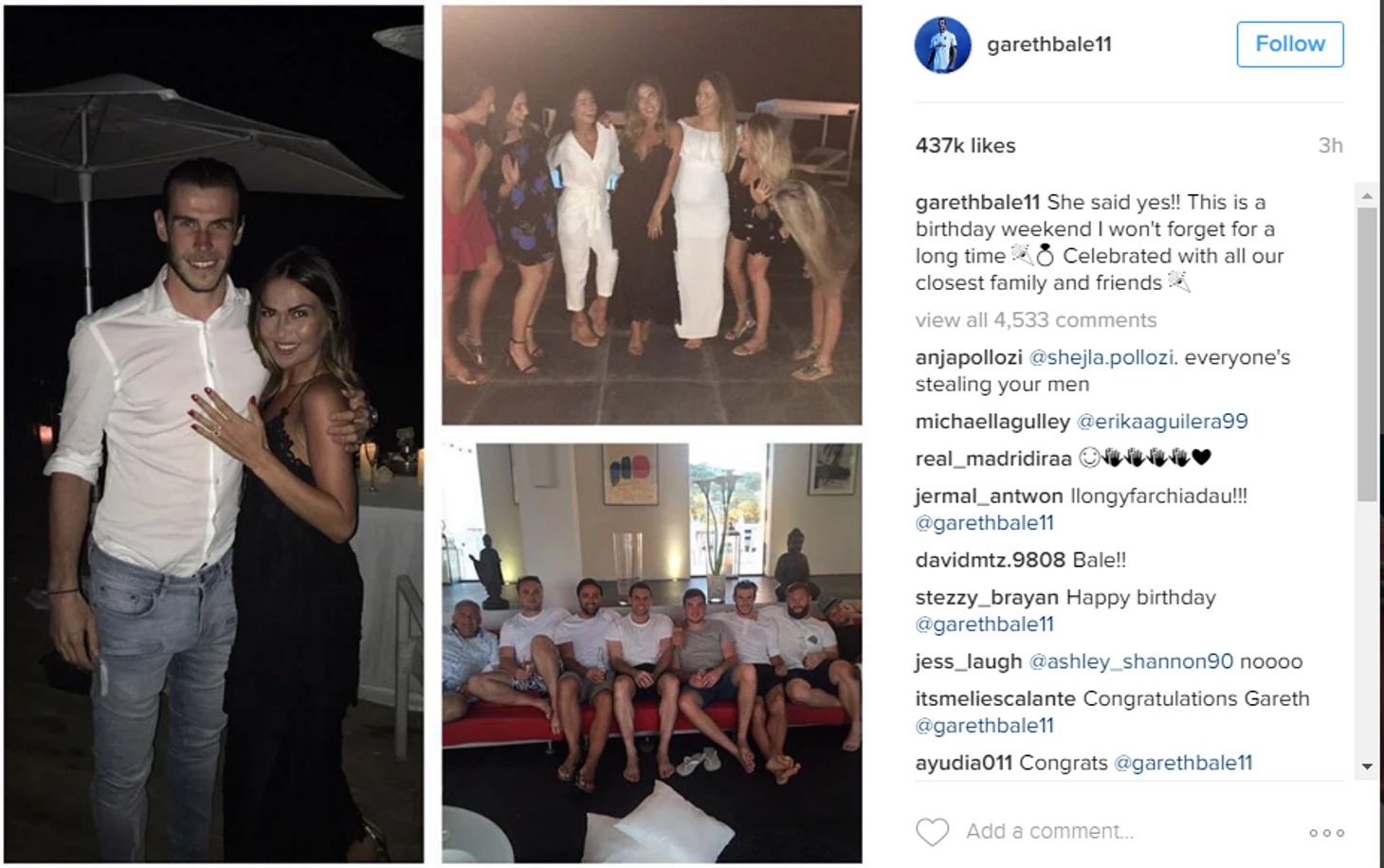
Task: Visit commenter anjapollozi's profile
Action: 968,357
